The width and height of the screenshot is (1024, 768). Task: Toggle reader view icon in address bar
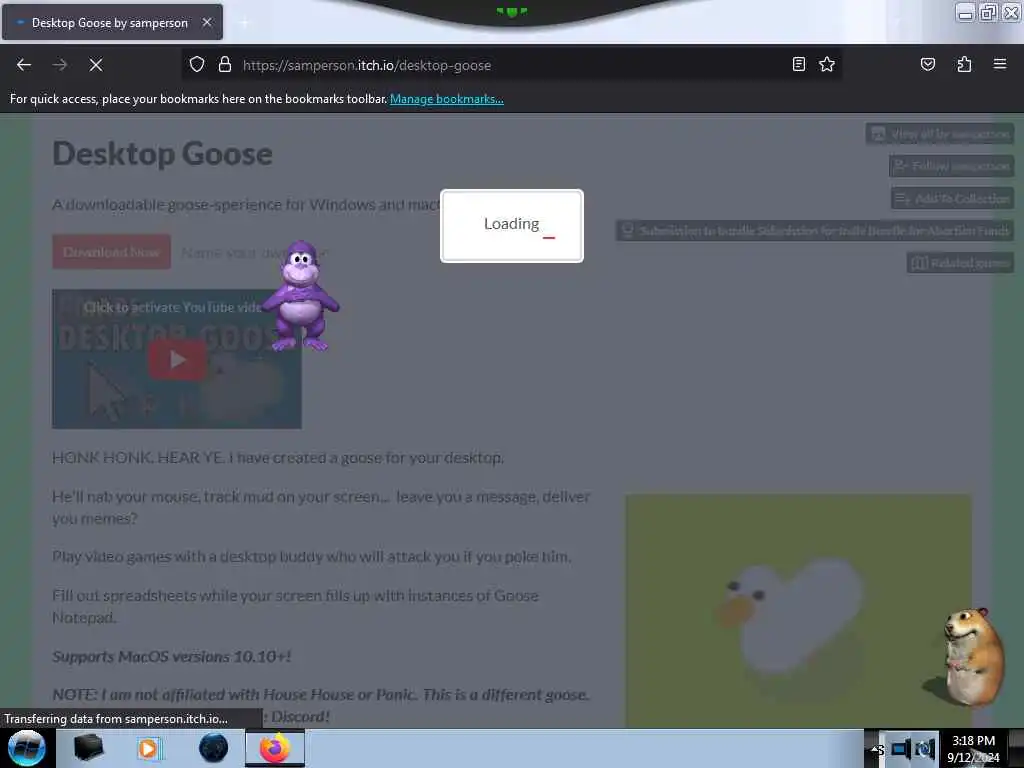pyautogui.click(x=798, y=65)
